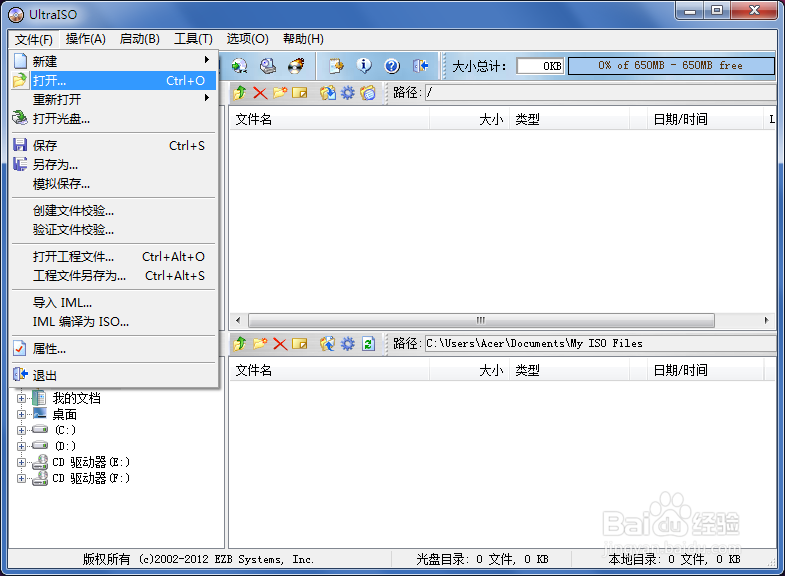Click the local path field My ISO Files

coord(600,344)
